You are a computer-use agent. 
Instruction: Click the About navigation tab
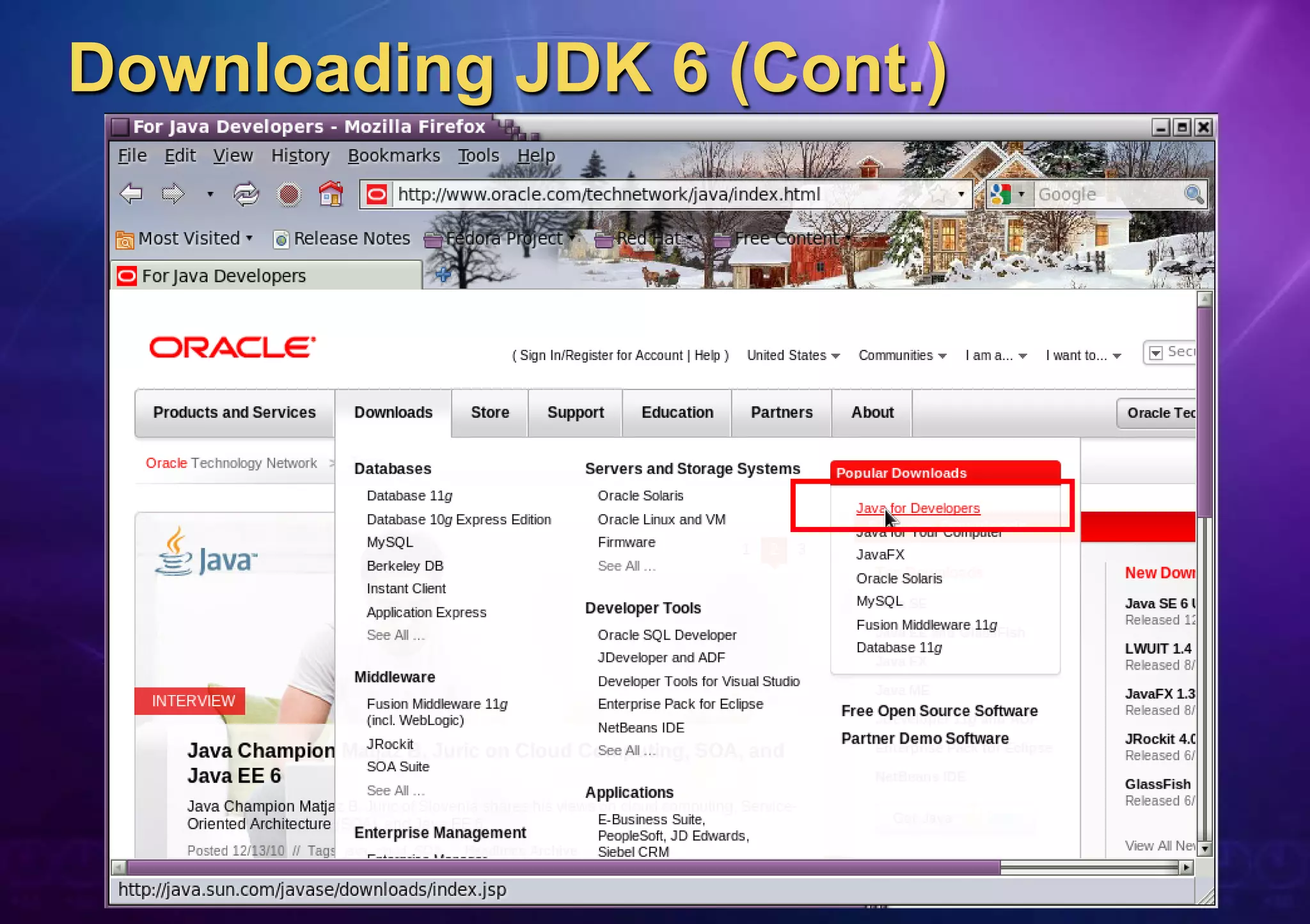pos(872,412)
